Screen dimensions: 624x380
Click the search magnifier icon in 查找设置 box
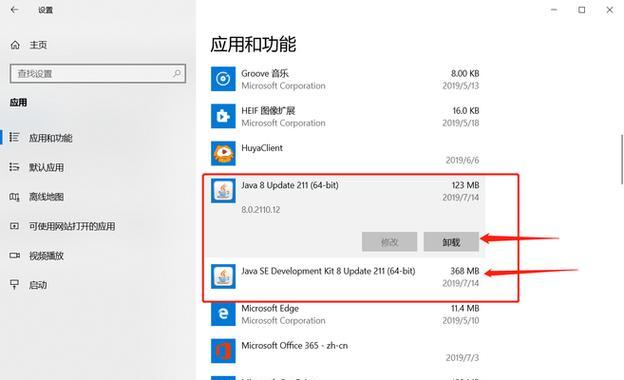coord(177,73)
